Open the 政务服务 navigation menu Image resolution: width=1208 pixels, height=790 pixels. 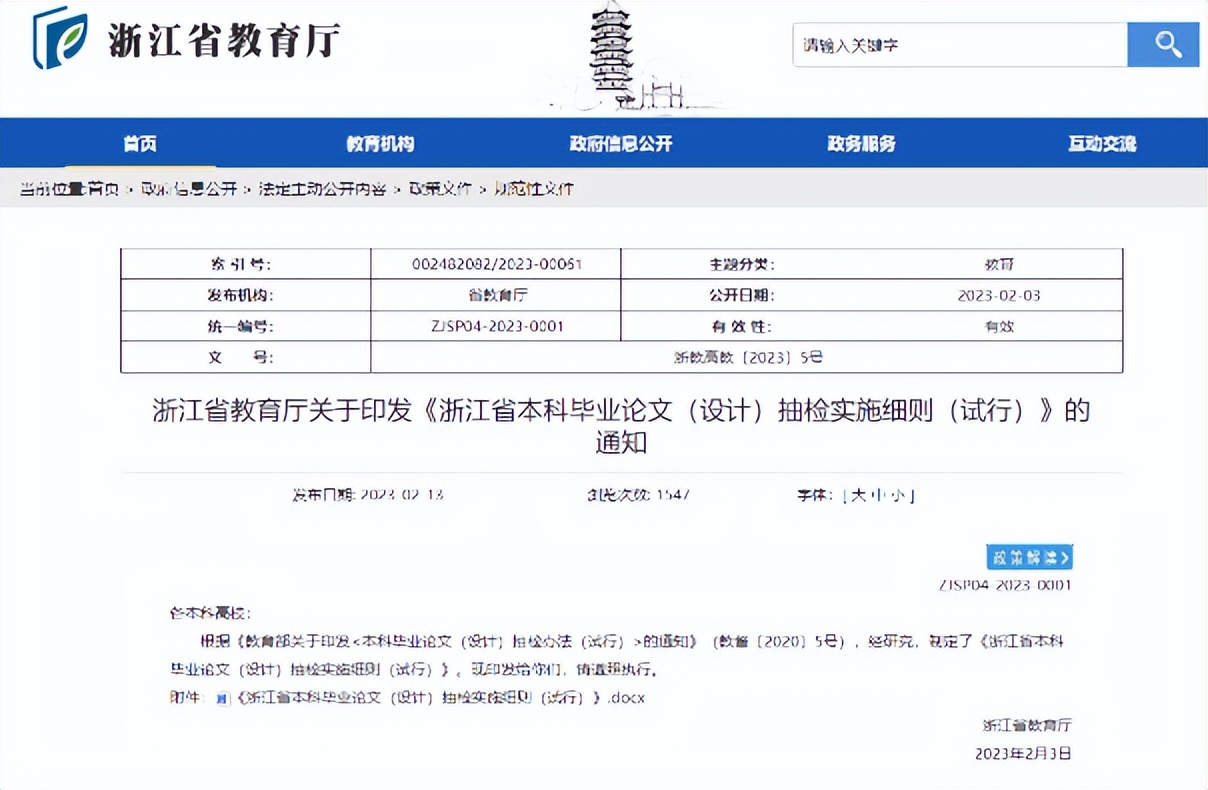[x=861, y=142]
